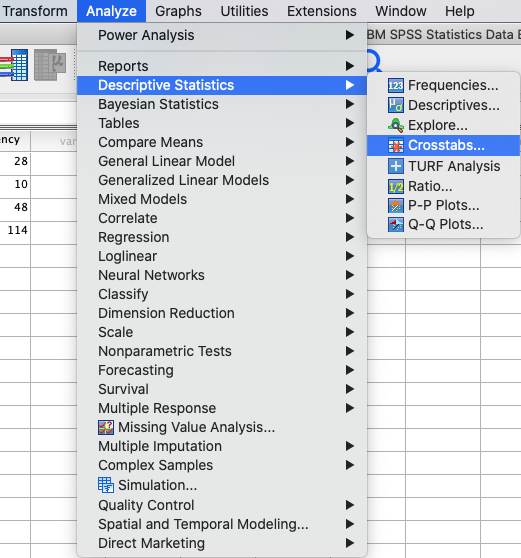Choose P-P Plots… text in submenu
This screenshot has height=558, width=521.
pos(443,205)
